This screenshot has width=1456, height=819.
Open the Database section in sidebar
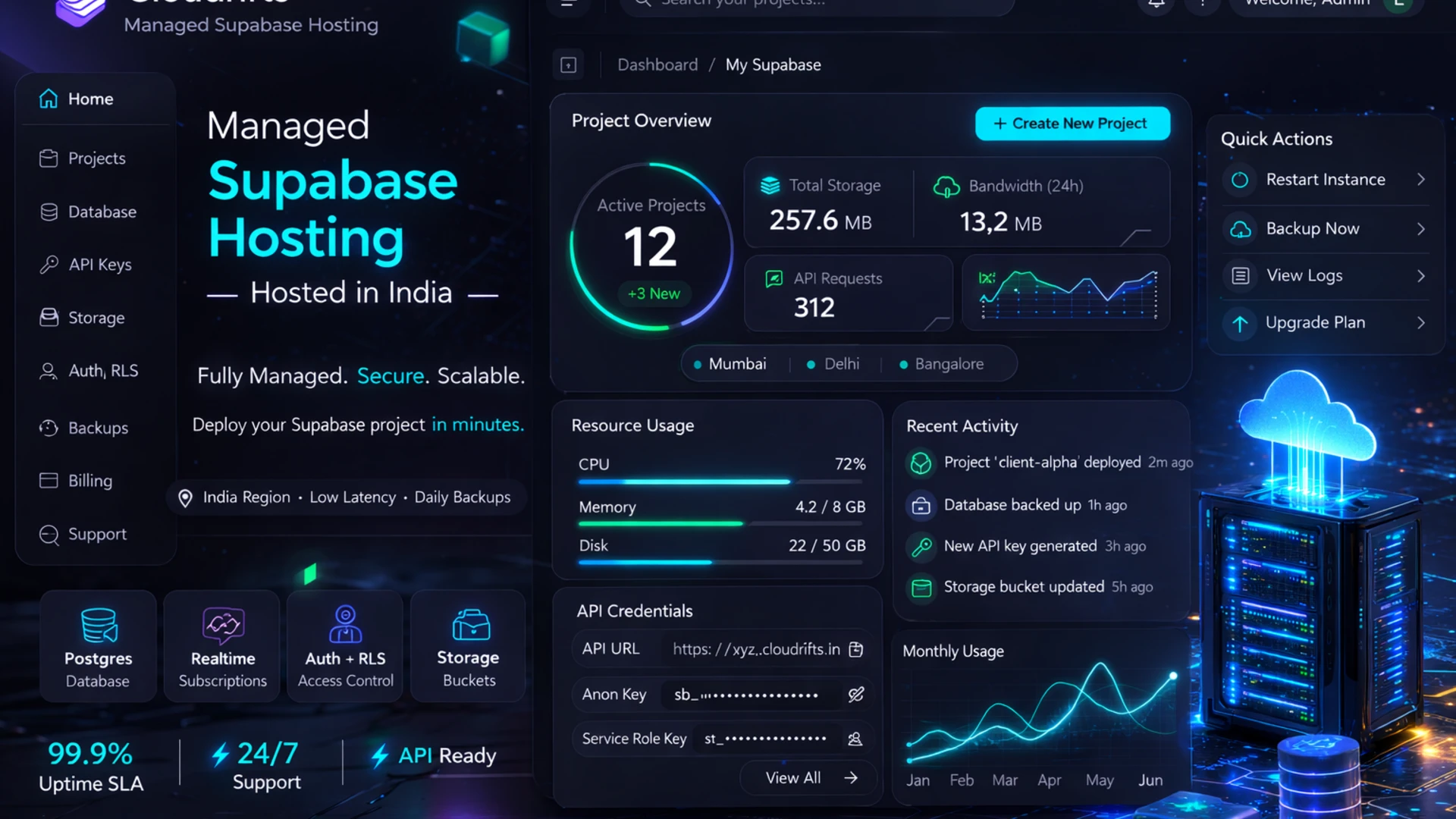102,212
